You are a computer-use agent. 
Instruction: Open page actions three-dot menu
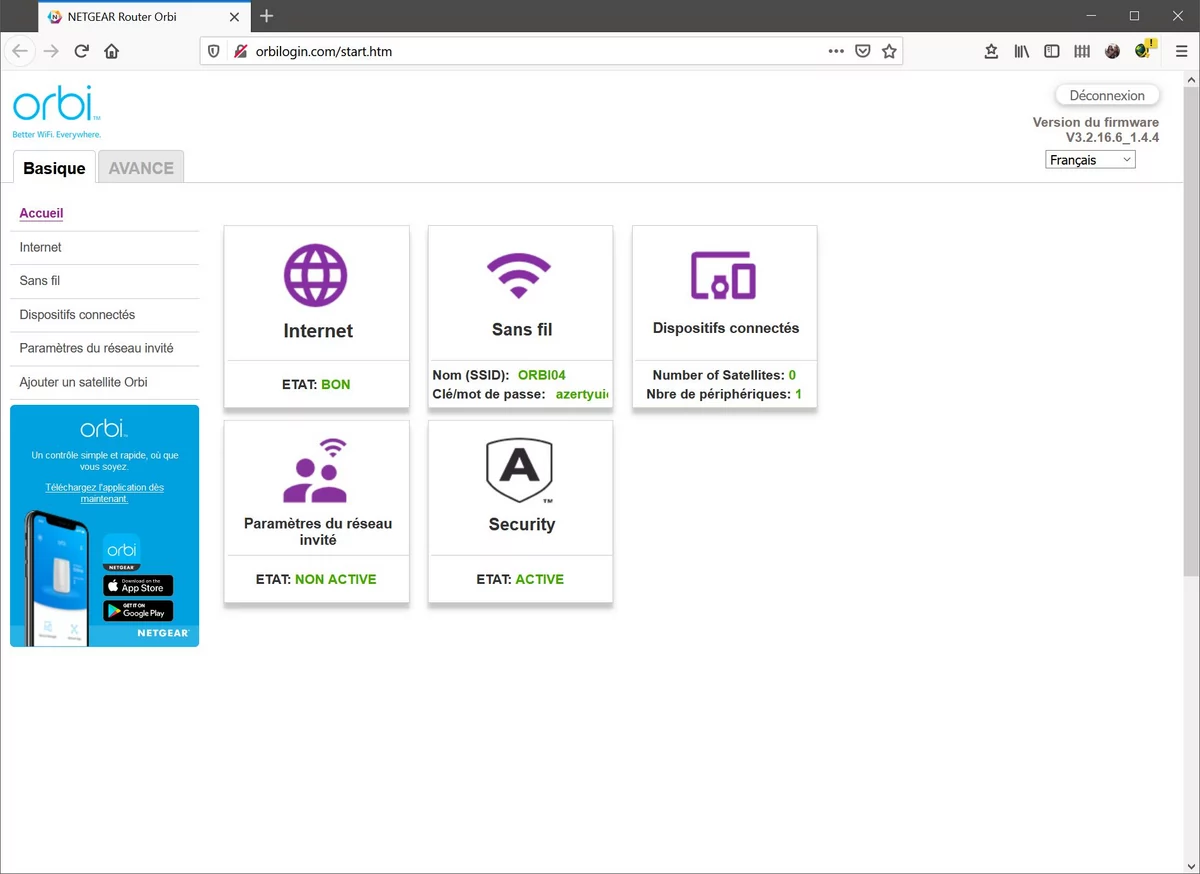(836, 51)
